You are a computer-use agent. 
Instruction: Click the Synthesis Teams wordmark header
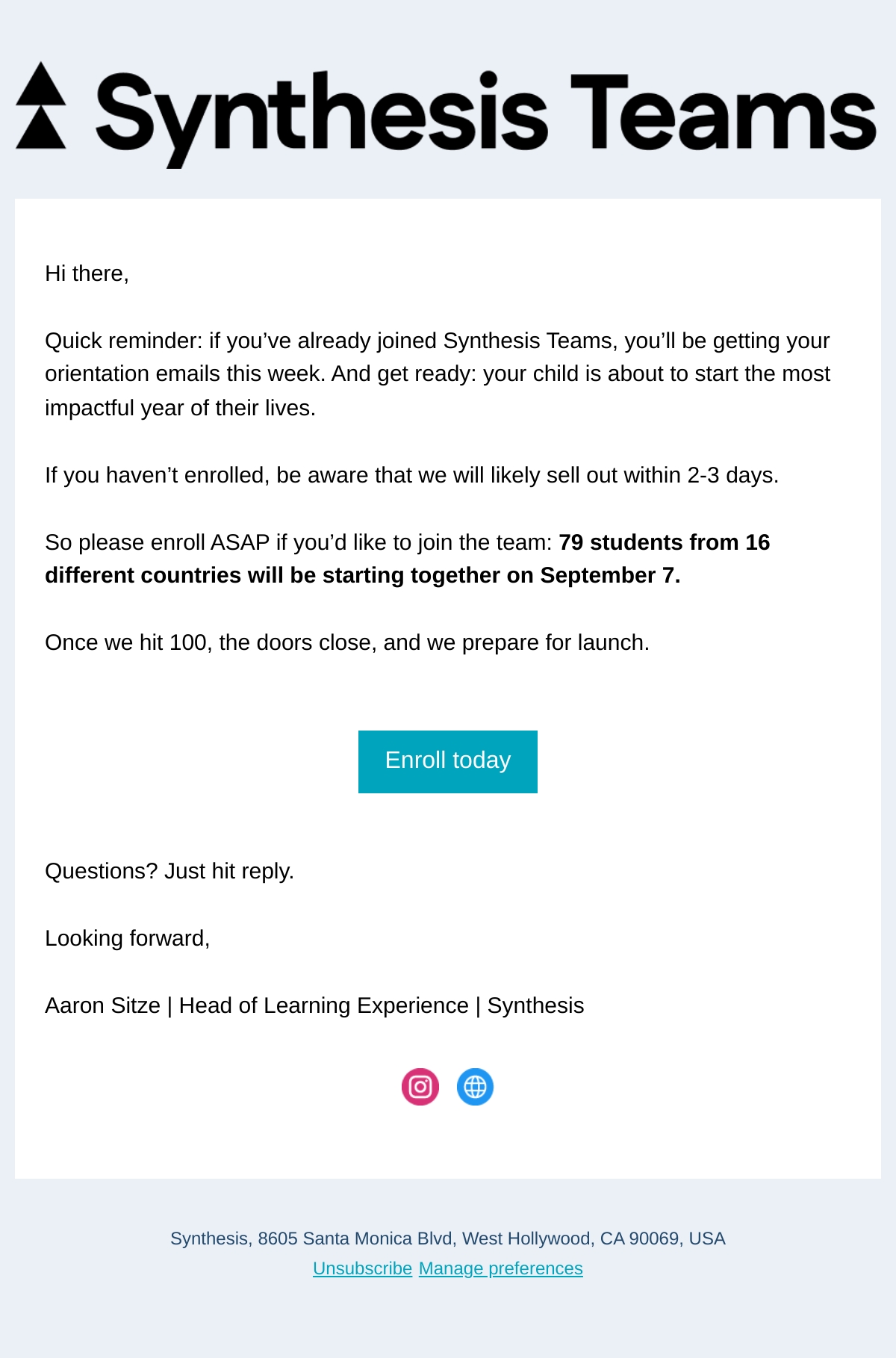pos(486,117)
